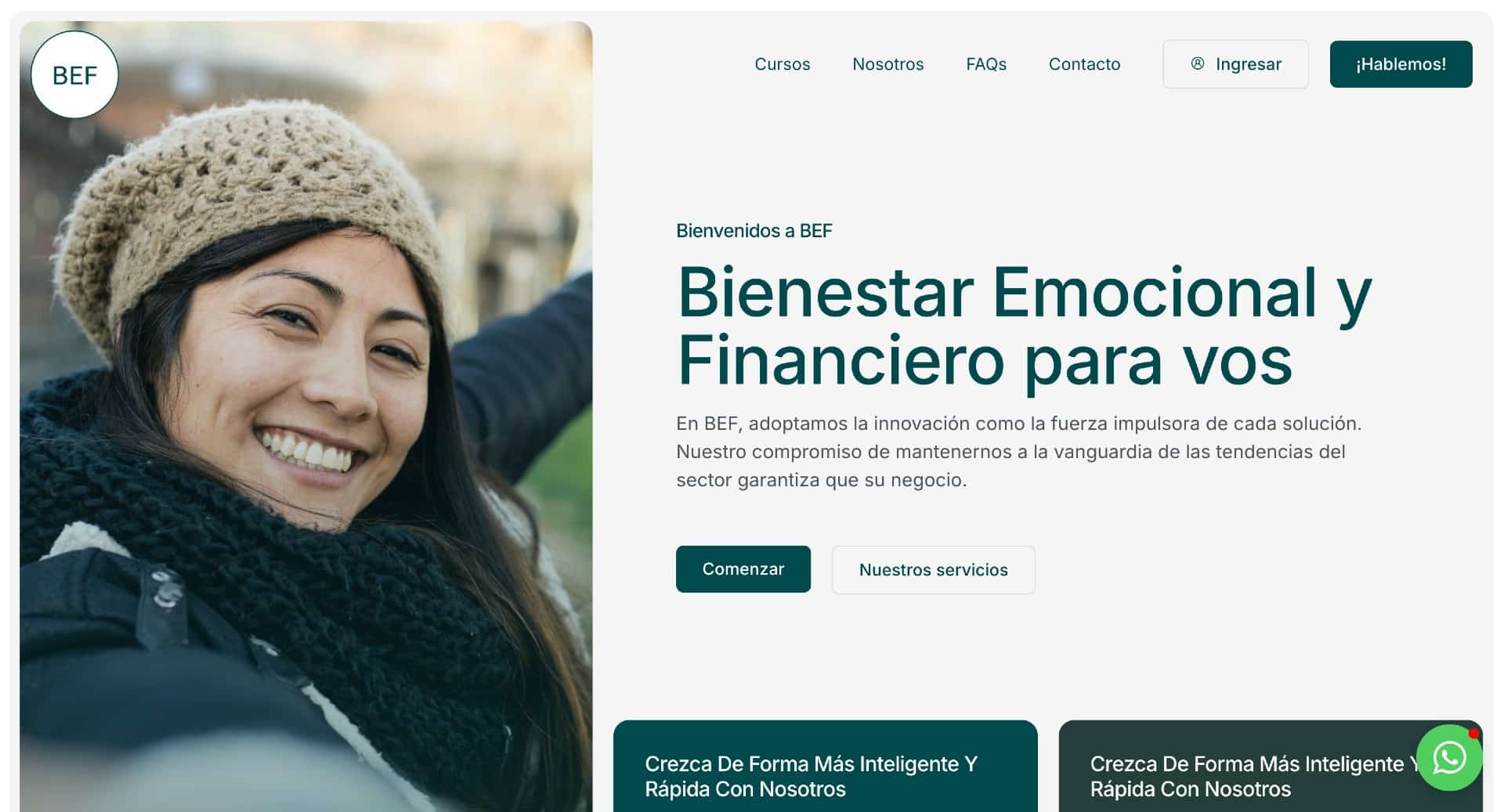Select the first Crezca De Forma card

click(x=825, y=766)
